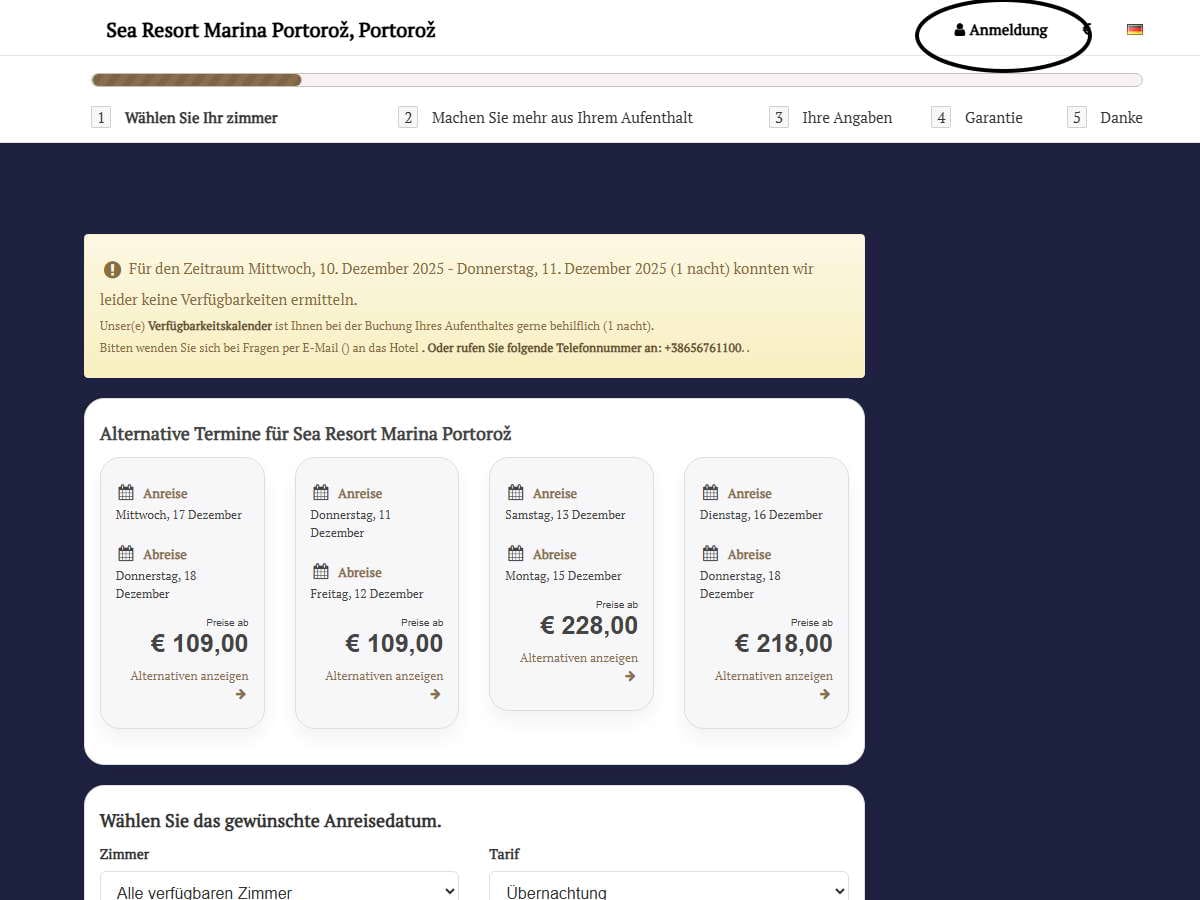Screen dimensions: 1200x900
Task: Click the arrow under the 17 Dezember alternative
Action: point(240,694)
